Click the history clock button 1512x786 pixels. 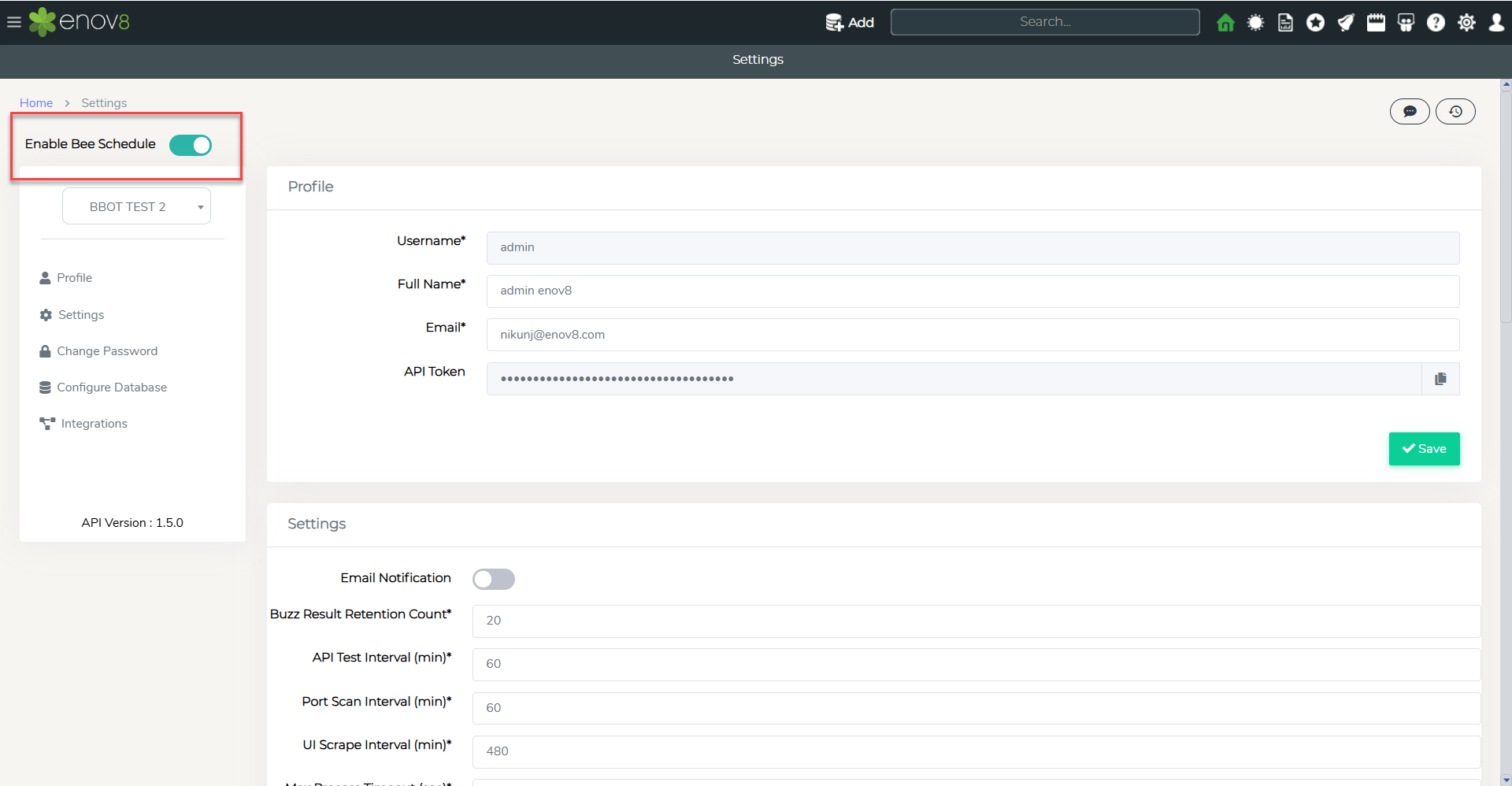tap(1455, 112)
